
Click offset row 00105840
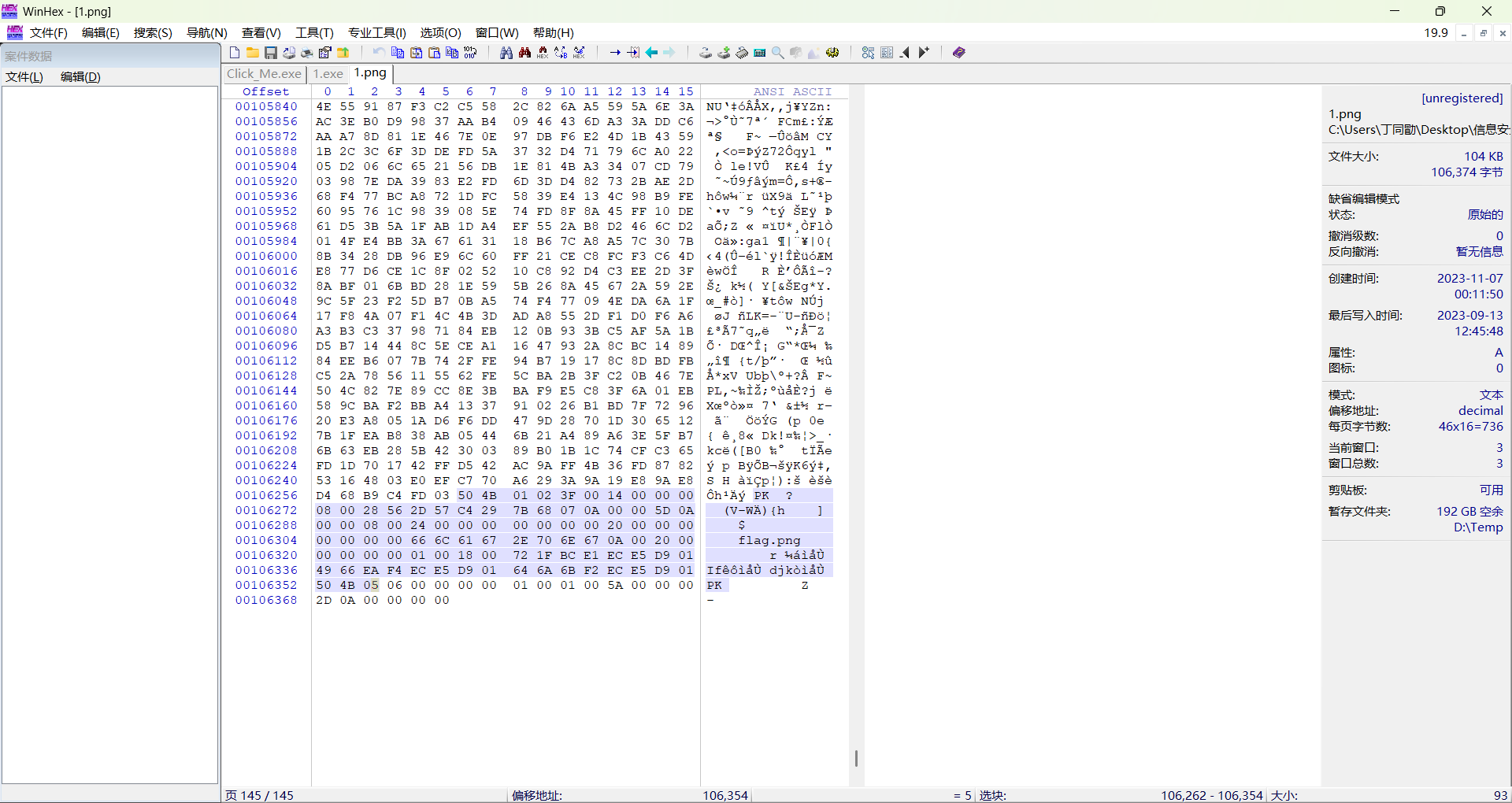tap(266, 107)
